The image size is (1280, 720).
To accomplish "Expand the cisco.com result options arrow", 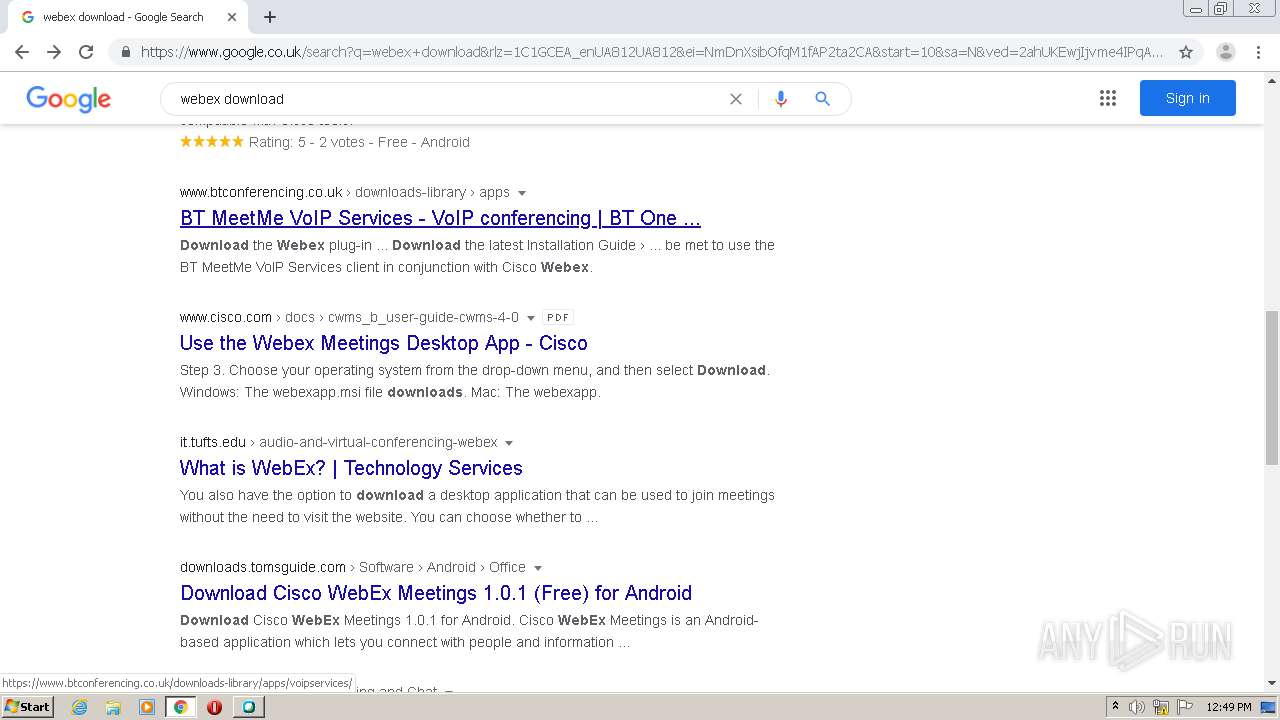I will point(531,318).
